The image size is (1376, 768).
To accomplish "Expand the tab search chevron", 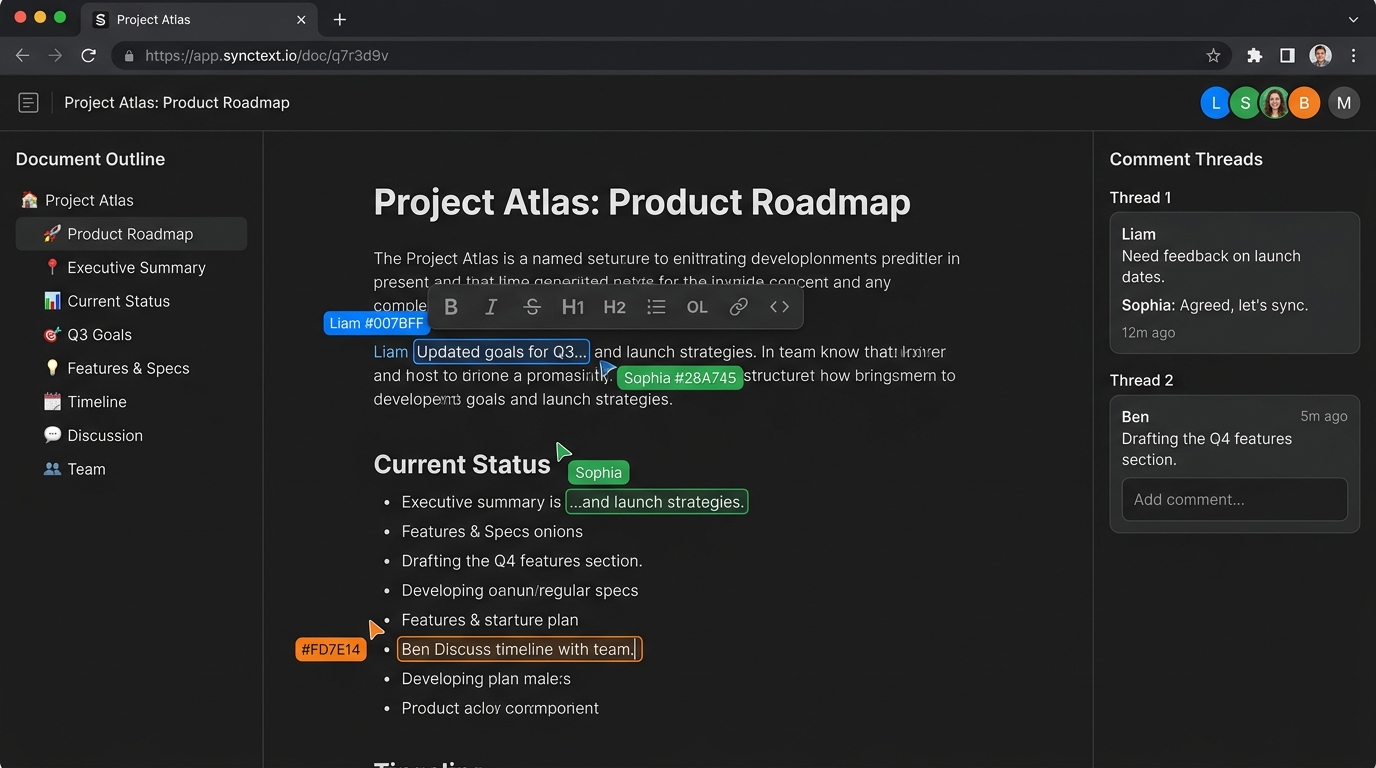I will click(x=1353, y=19).
